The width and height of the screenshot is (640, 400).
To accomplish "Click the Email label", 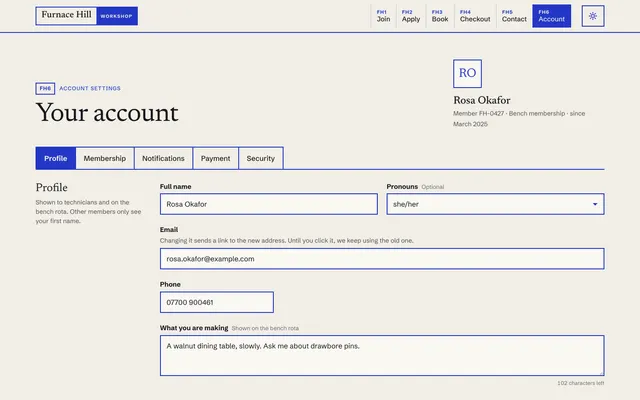I will pos(169,229).
